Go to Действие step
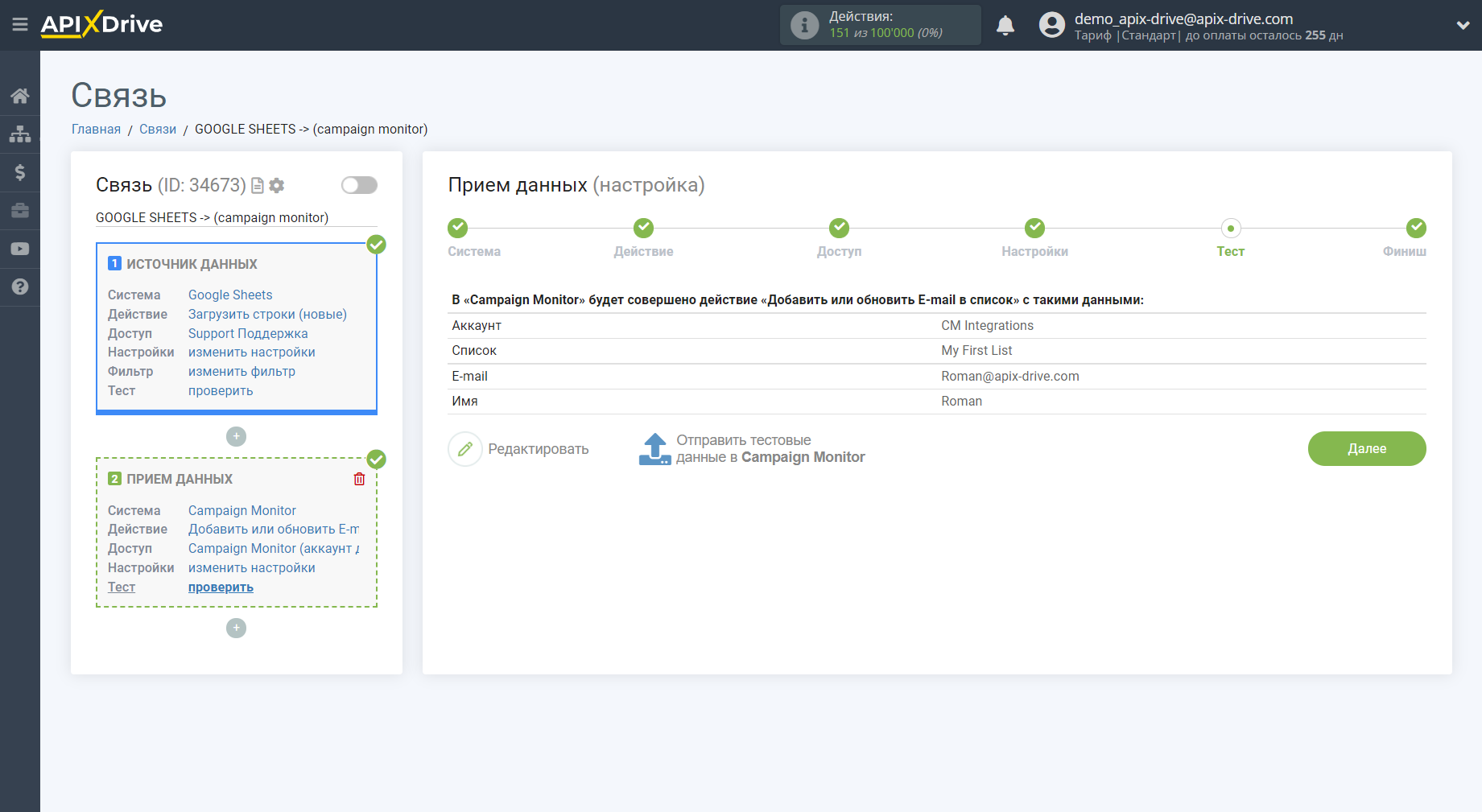 pos(643,228)
